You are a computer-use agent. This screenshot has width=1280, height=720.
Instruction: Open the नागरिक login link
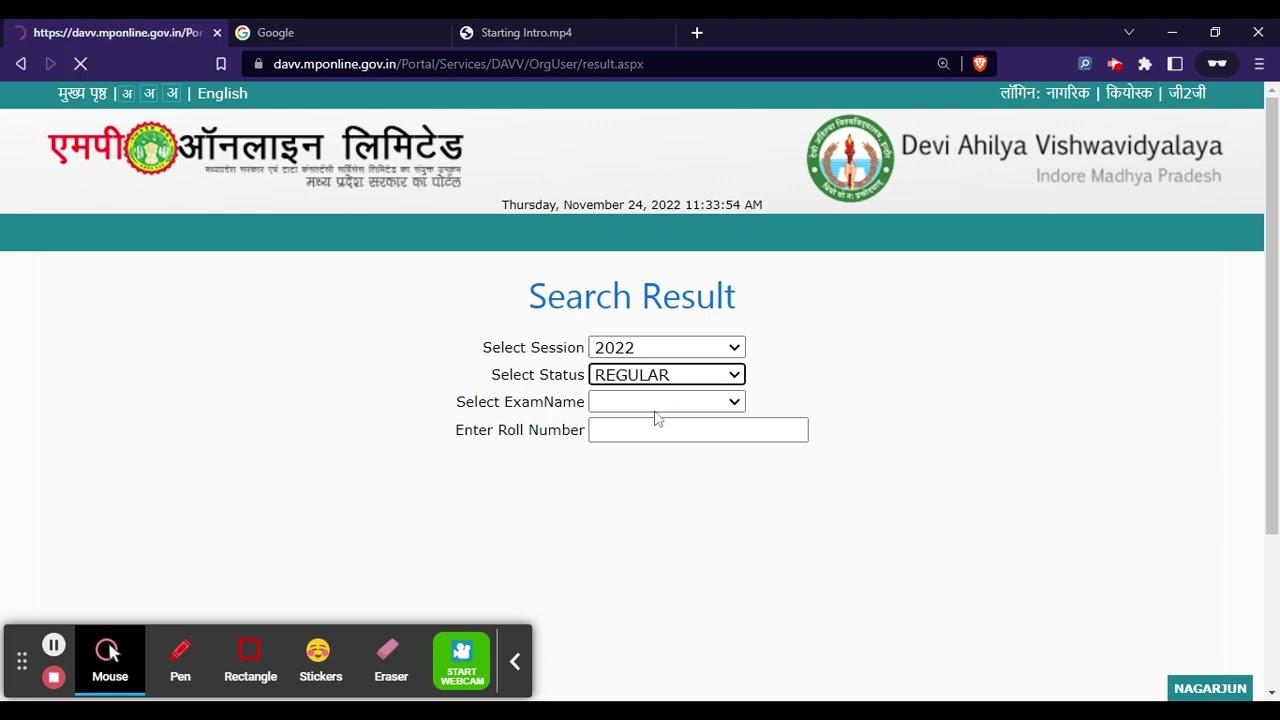coord(1067,93)
